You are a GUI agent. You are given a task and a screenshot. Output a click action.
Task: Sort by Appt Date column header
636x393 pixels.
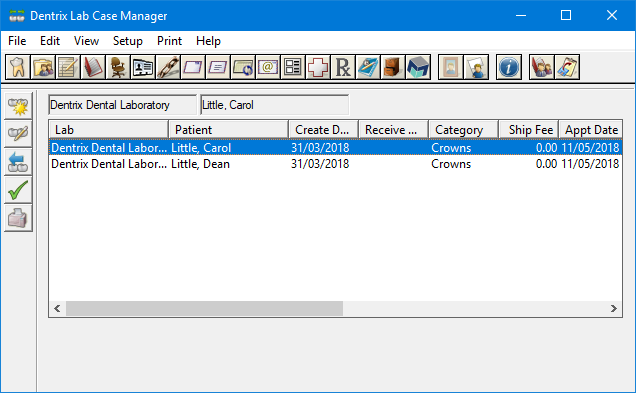[x=590, y=130]
